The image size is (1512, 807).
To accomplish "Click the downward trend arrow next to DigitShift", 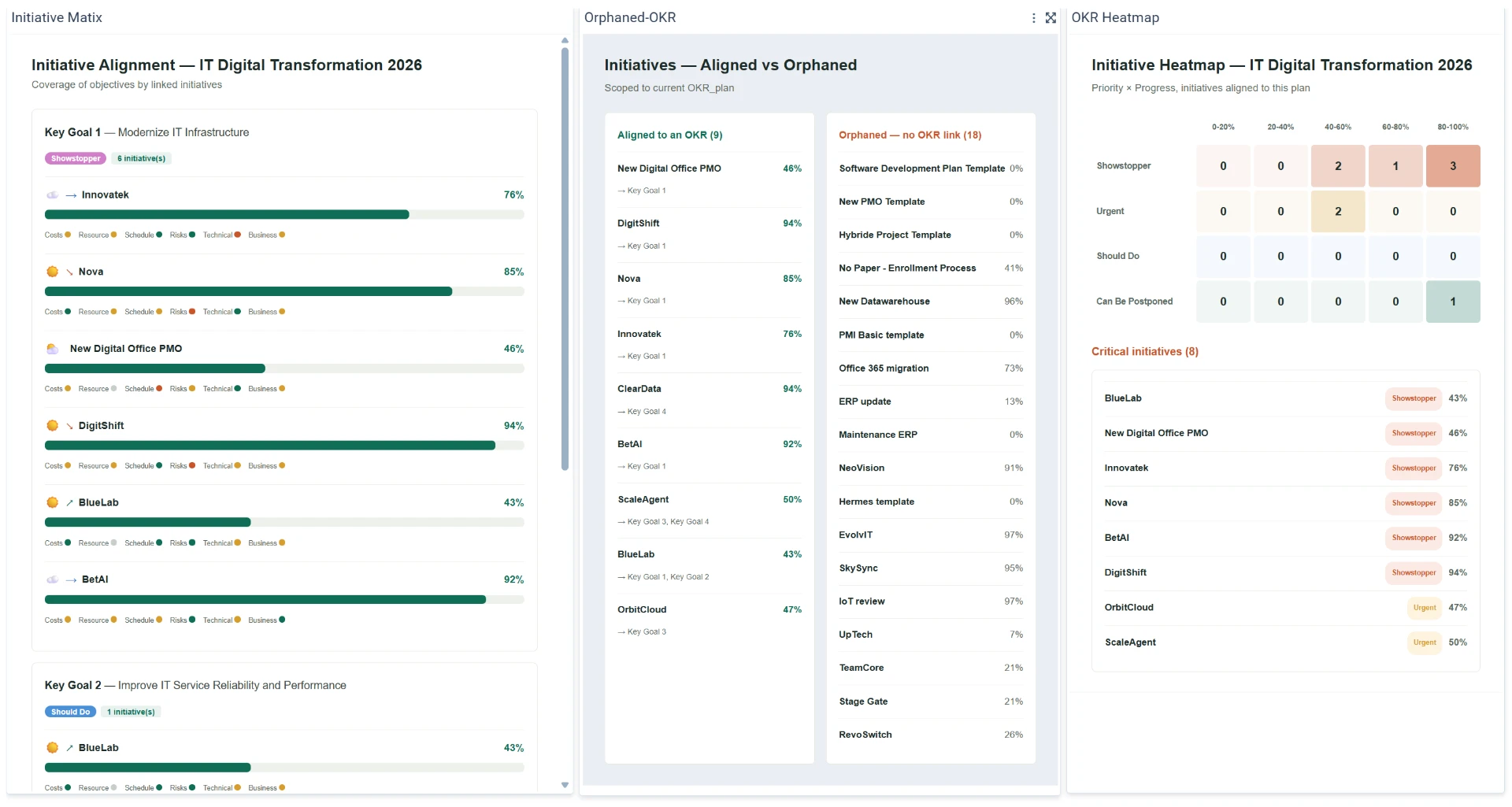I will (x=69, y=426).
